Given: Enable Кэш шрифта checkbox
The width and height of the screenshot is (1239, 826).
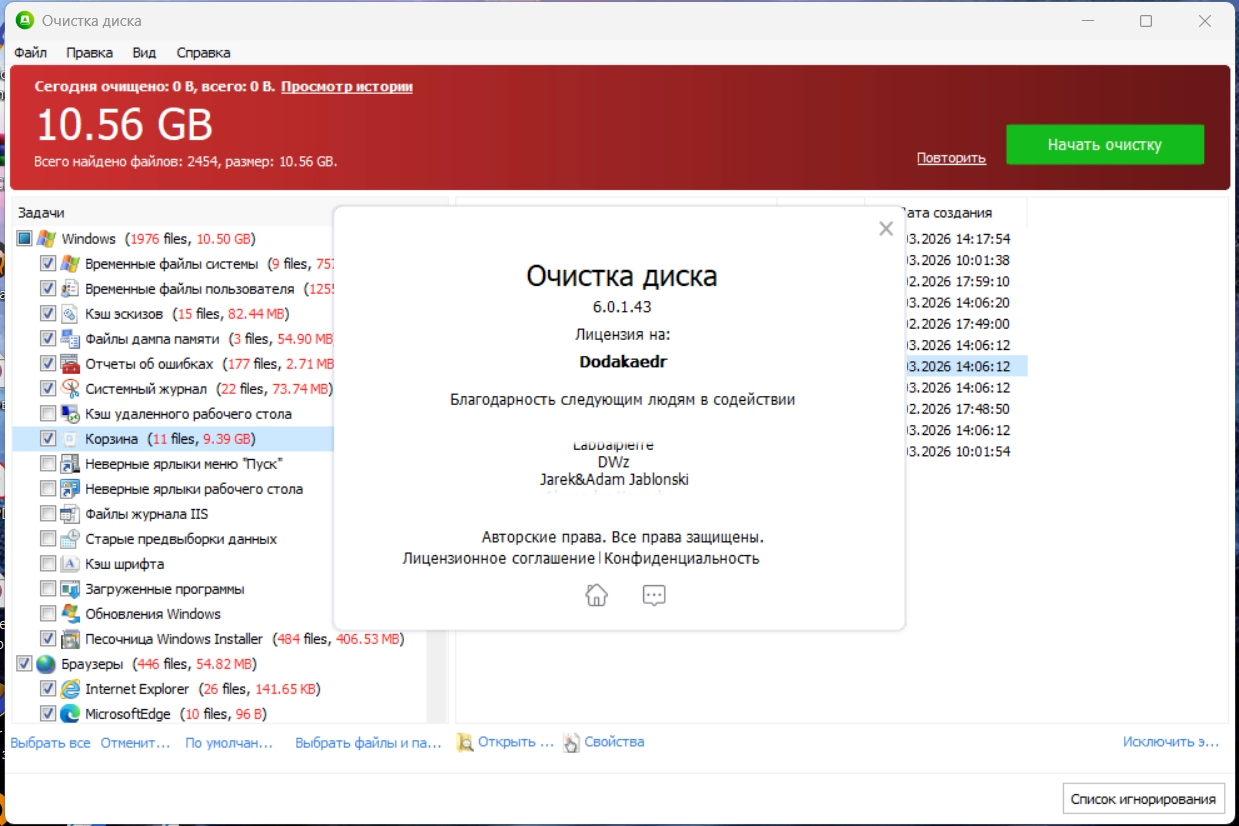Looking at the screenshot, I should (47, 564).
